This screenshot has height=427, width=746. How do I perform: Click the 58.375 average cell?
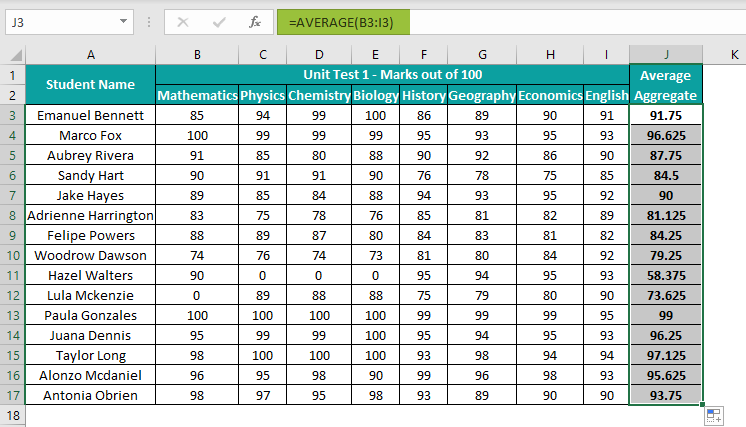coord(666,275)
